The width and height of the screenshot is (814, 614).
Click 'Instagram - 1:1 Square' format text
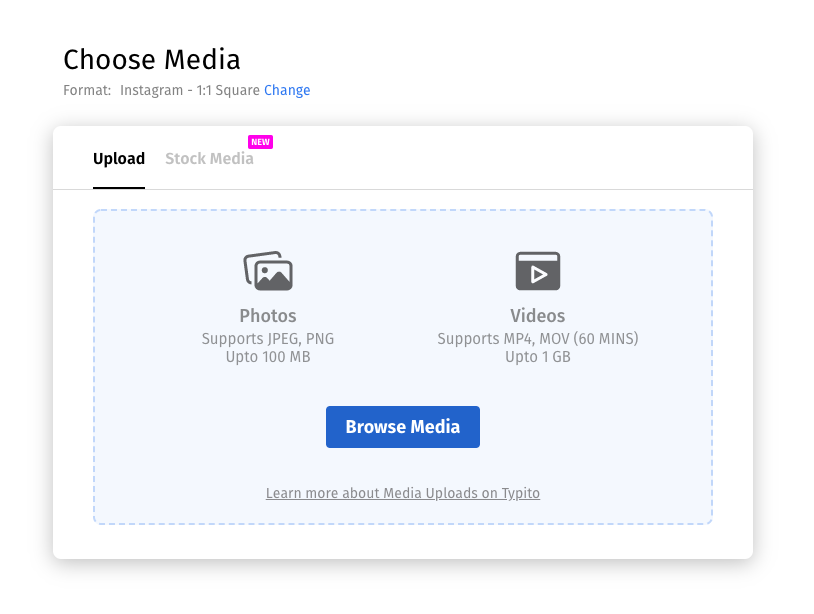pos(189,90)
